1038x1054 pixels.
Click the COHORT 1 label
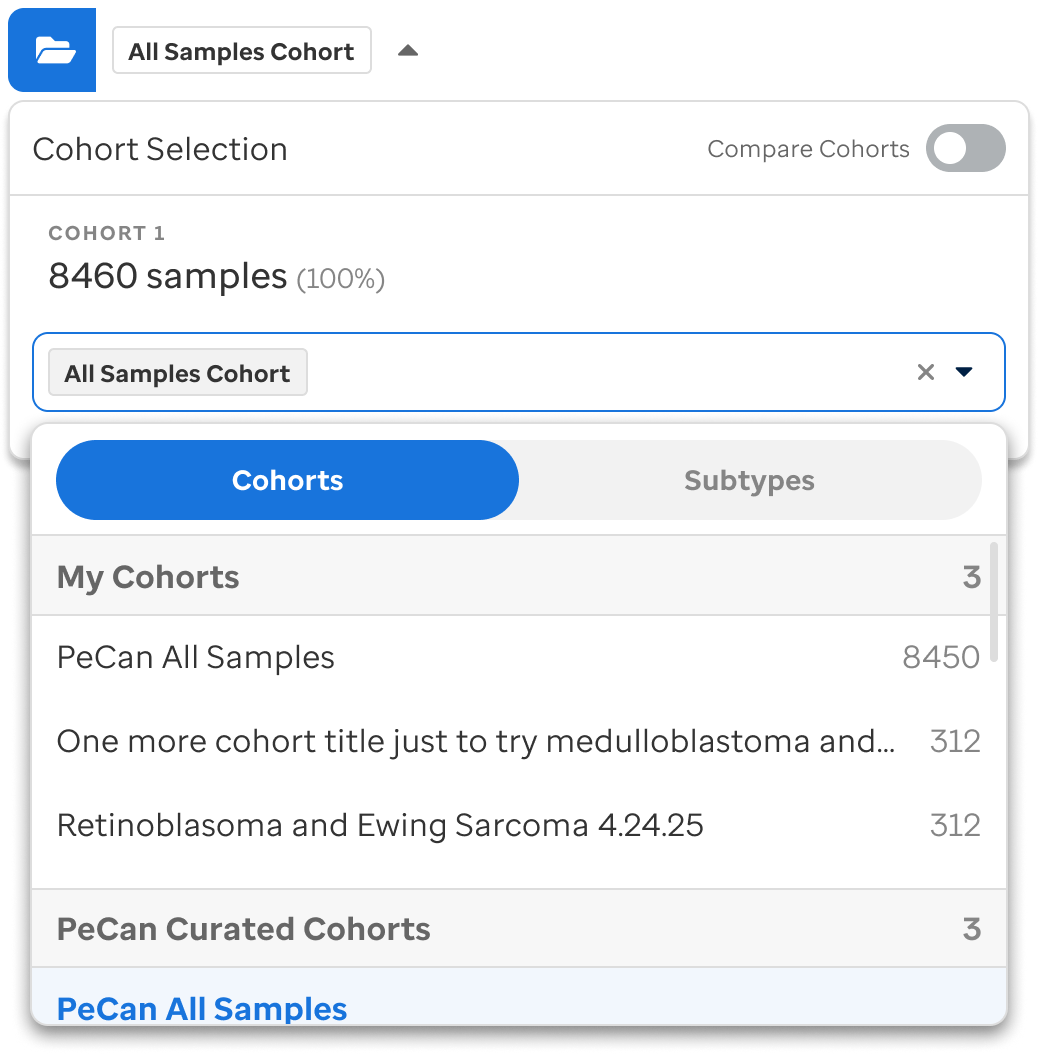(106, 232)
